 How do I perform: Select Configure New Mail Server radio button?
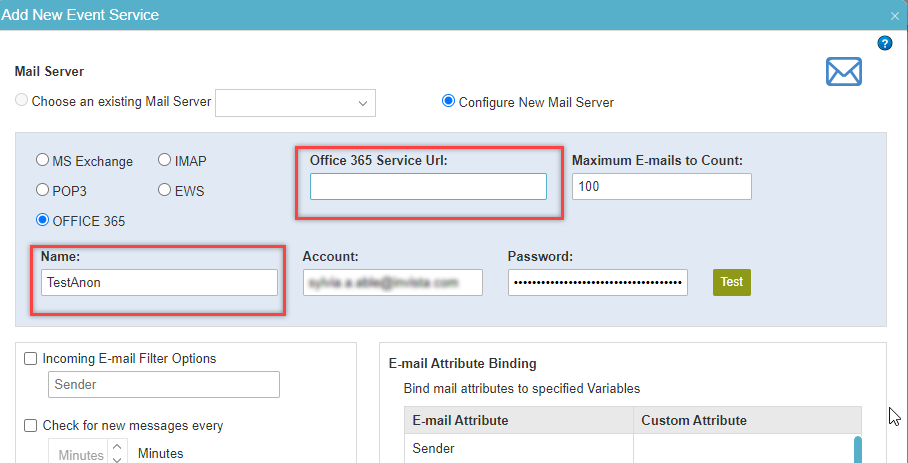[448, 101]
